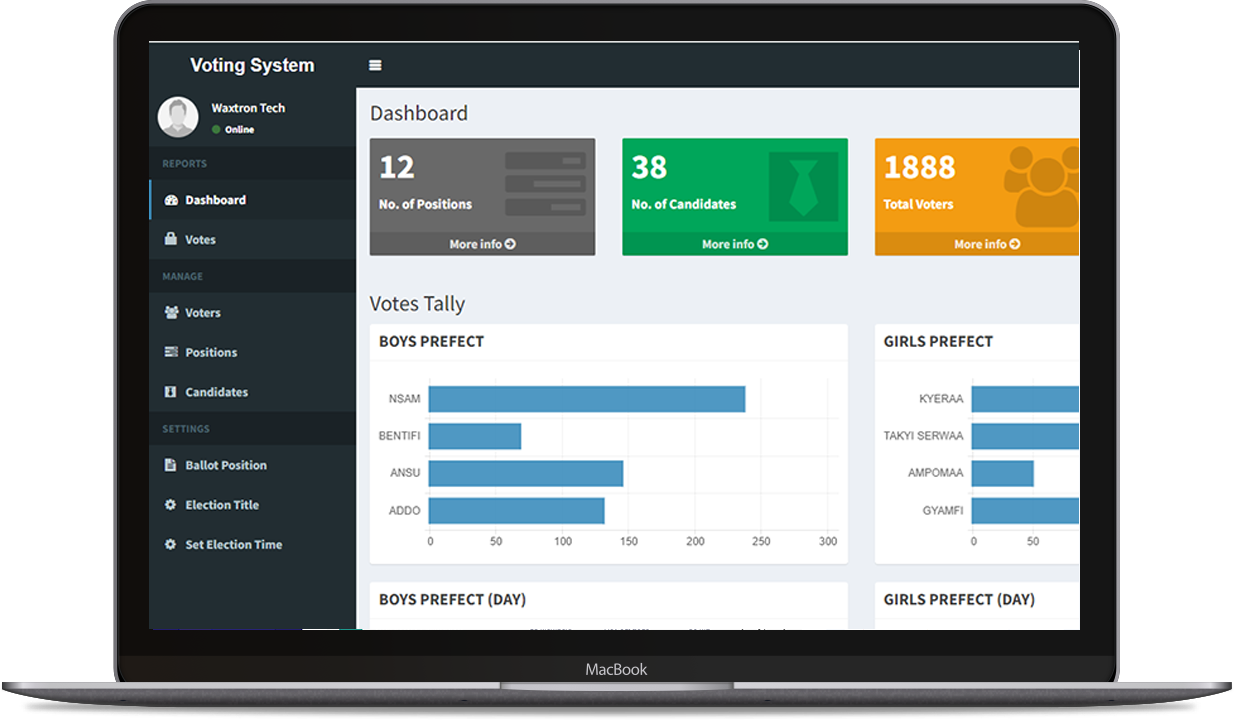Click the Positions list icon in the sidebar

(x=170, y=353)
